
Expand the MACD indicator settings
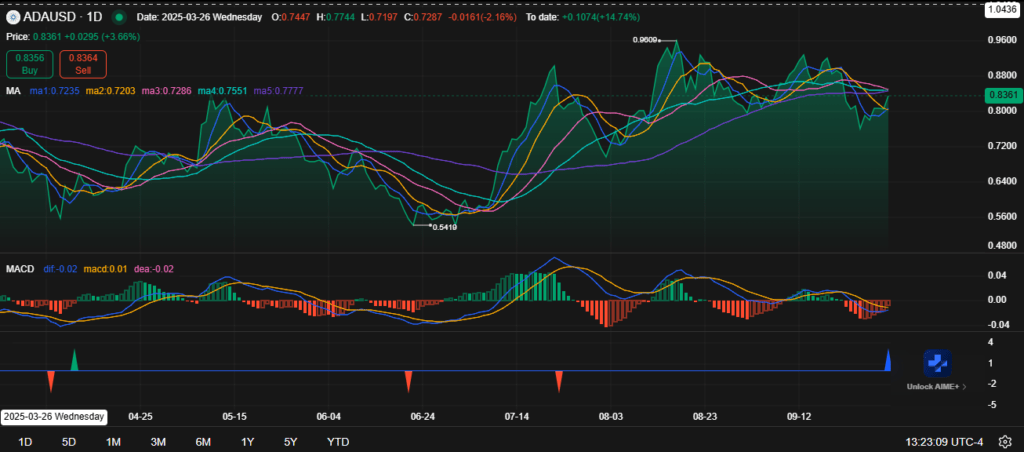coord(21,269)
